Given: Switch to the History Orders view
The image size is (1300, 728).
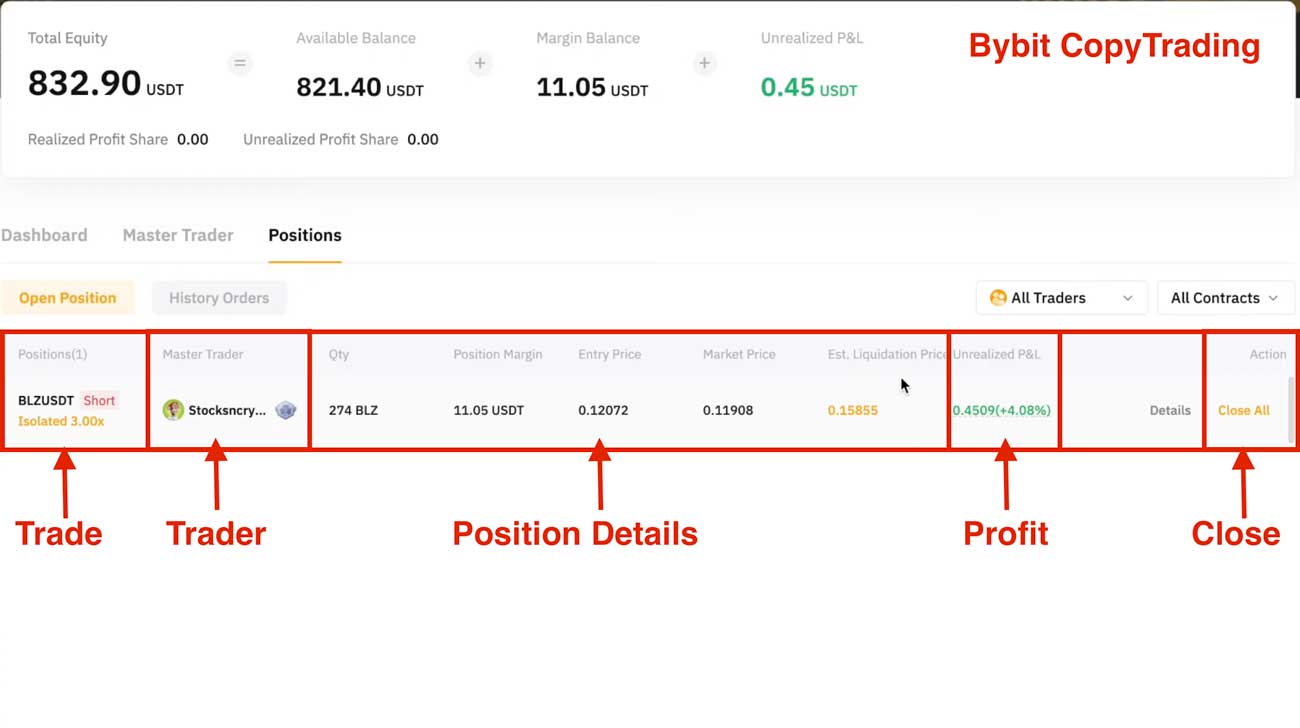Looking at the screenshot, I should click(x=218, y=297).
